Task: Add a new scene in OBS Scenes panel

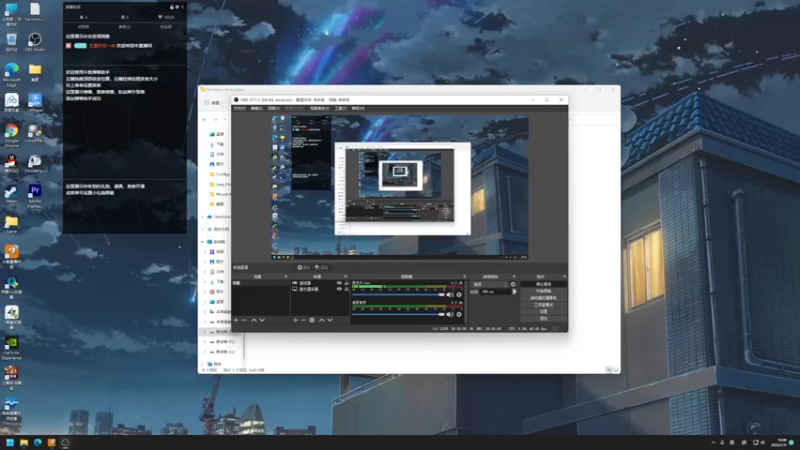Action: click(x=236, y=320)
